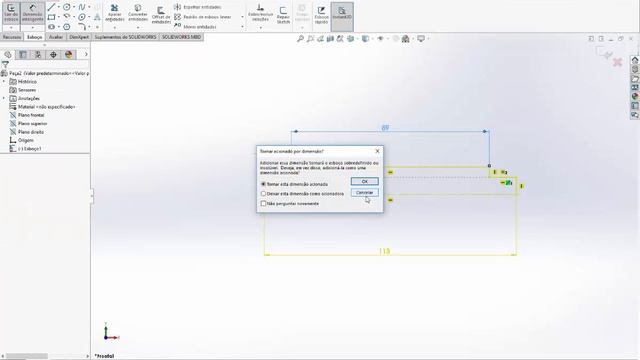This screenshot has width=640, height=360.
Task: Switch to the Avaliar tab
Action: pos(56,37)
